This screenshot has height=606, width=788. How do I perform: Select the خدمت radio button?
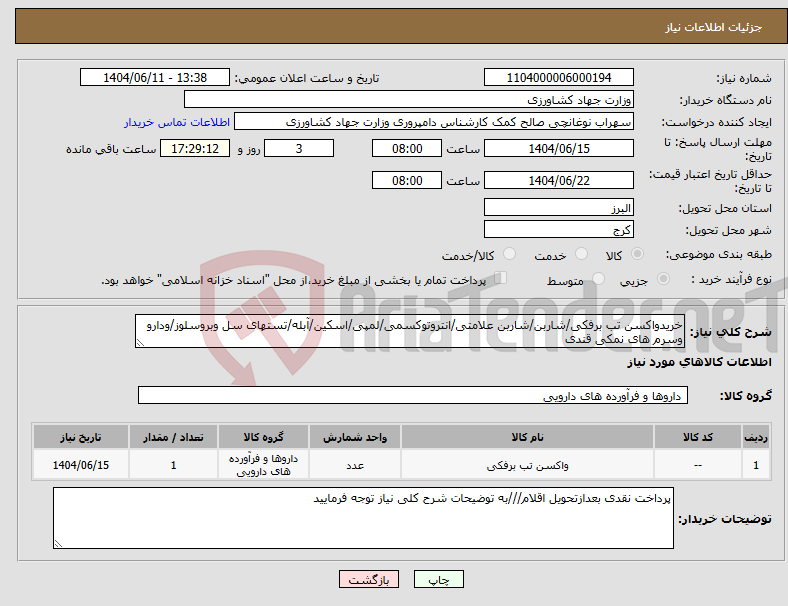(x=581, y=254)
